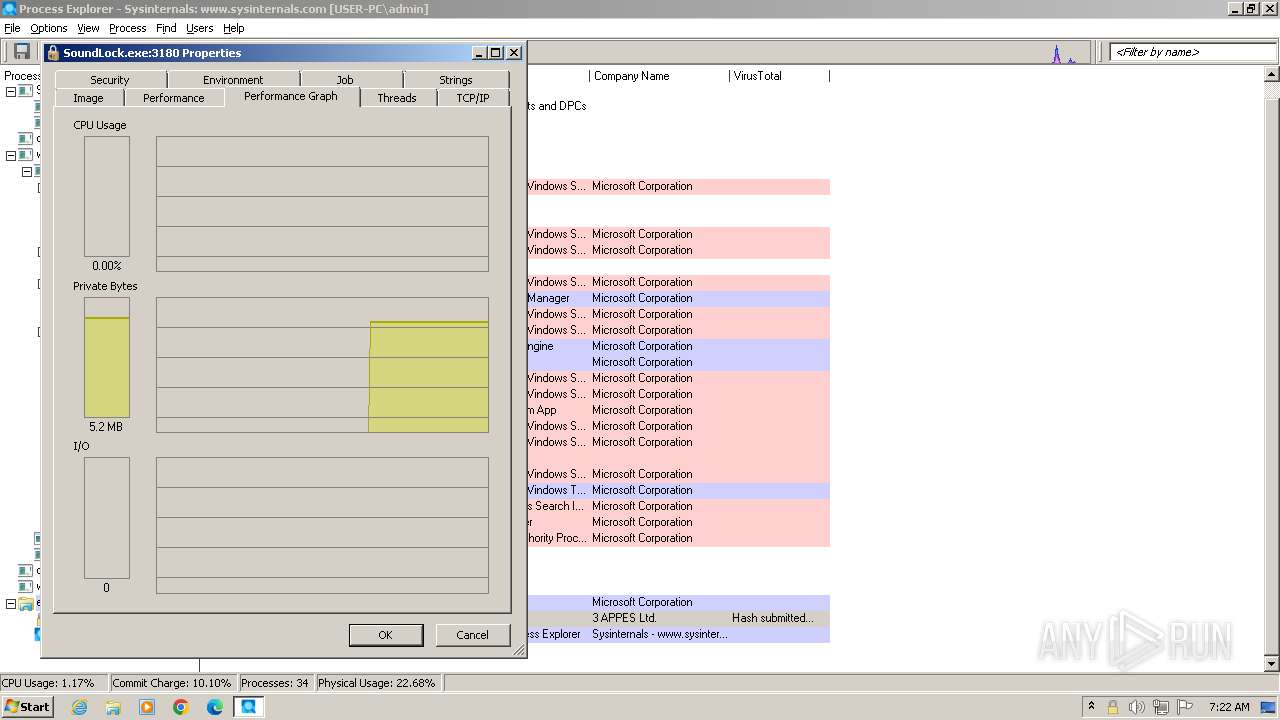
Task: Click the CPU Usage history graph
Action: (322, 204)
